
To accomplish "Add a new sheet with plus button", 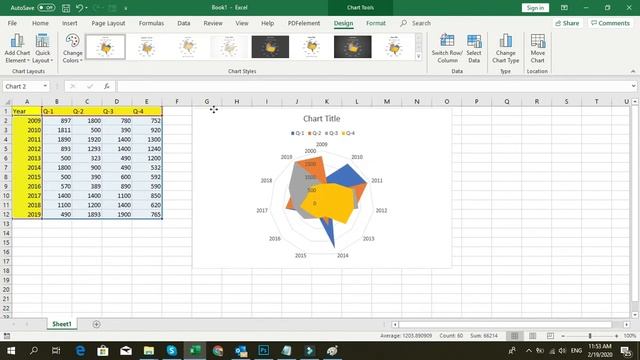I will coord(96,324).
